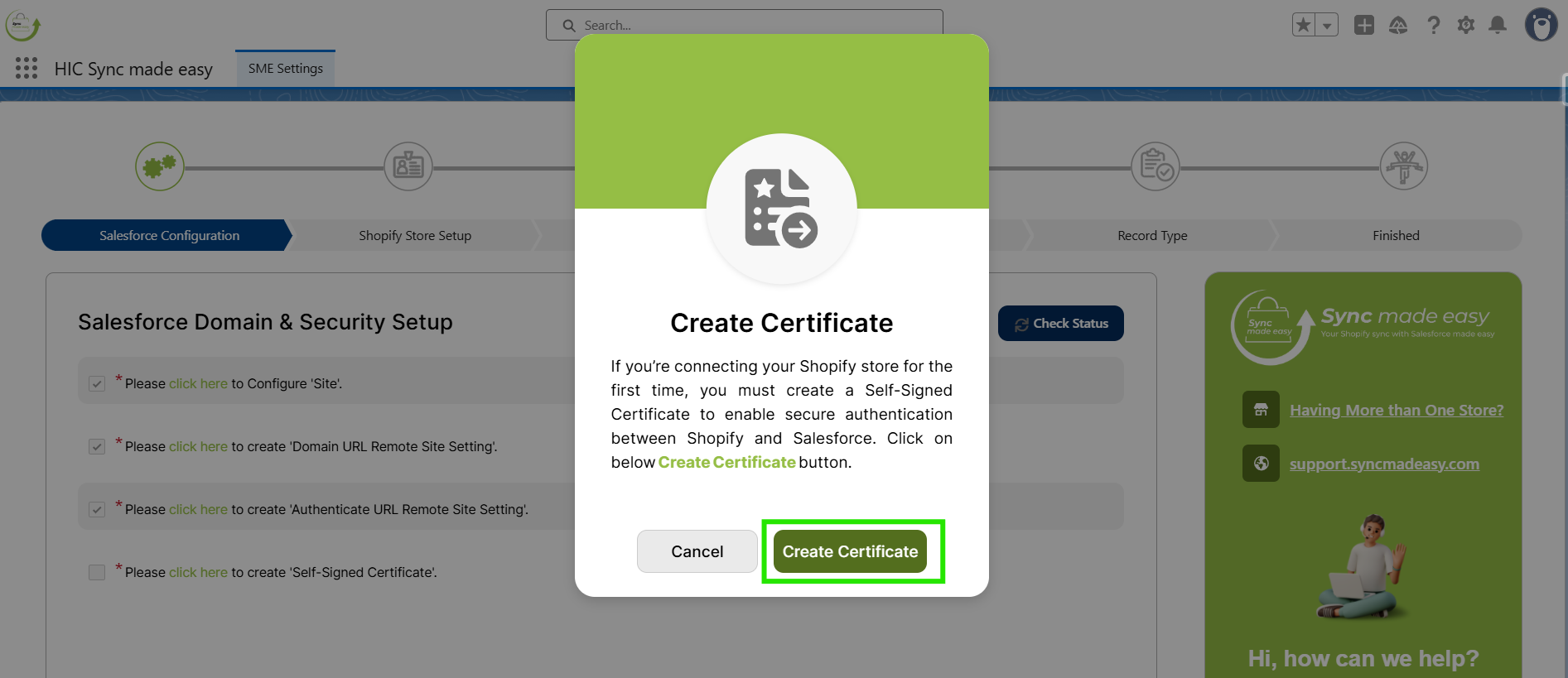Open the Having More than One Store? link

click(1397, 410)
